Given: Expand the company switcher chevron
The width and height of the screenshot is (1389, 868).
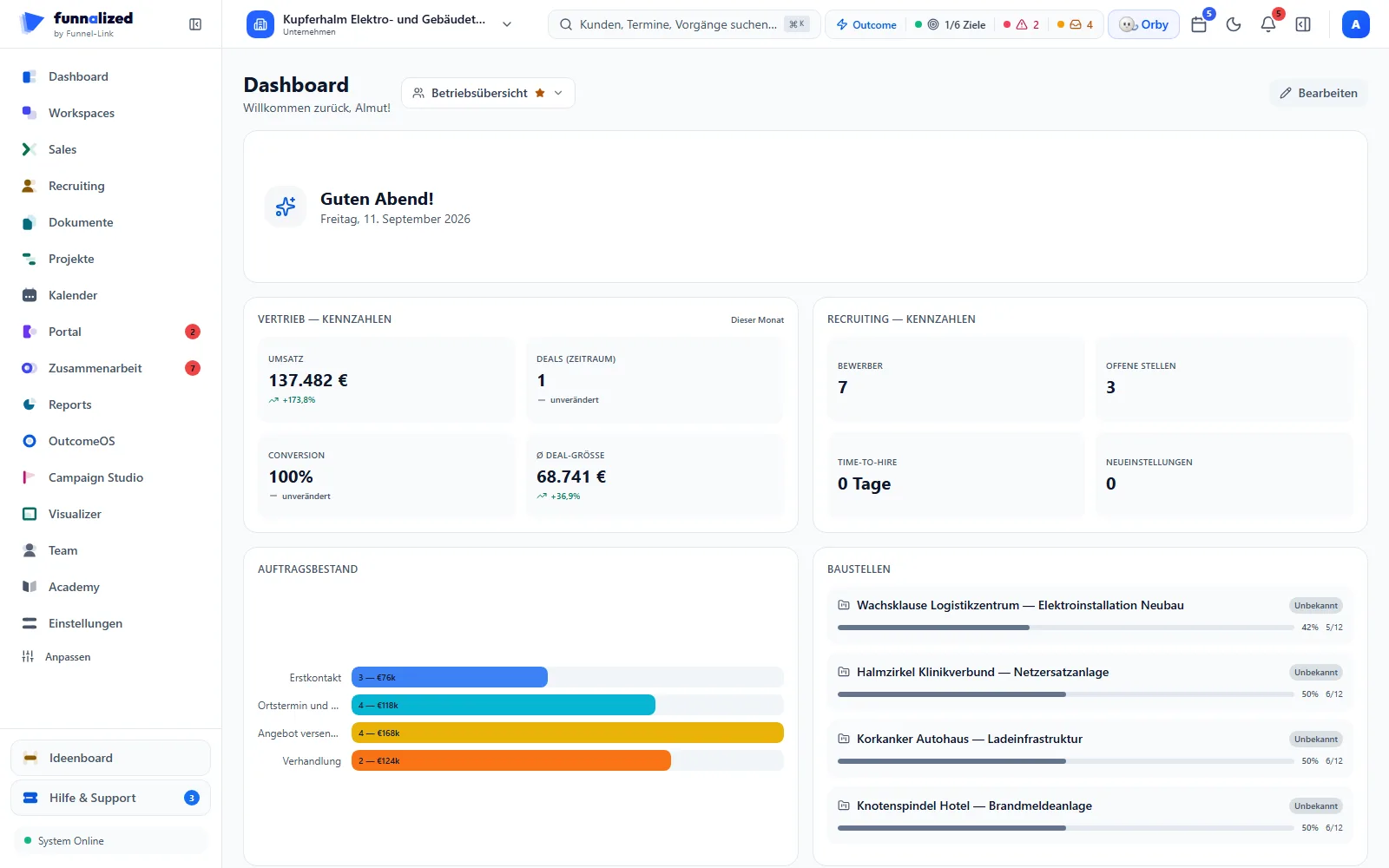Looking at the screenshot, I should point(507,24).
